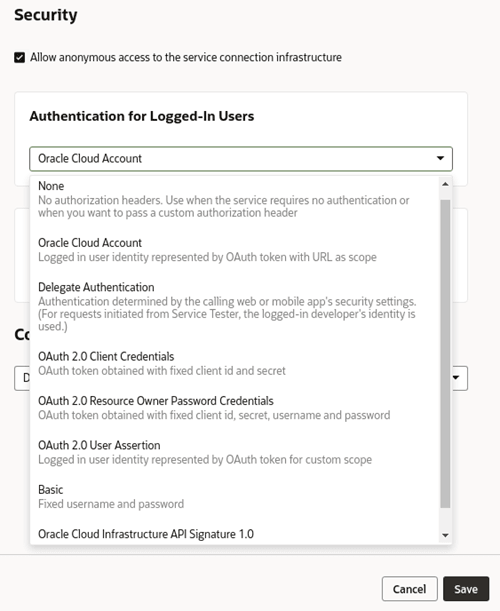Screen dimensions: 500x611
Task: Click the Cancel button
Action: [x=410, y=589]
